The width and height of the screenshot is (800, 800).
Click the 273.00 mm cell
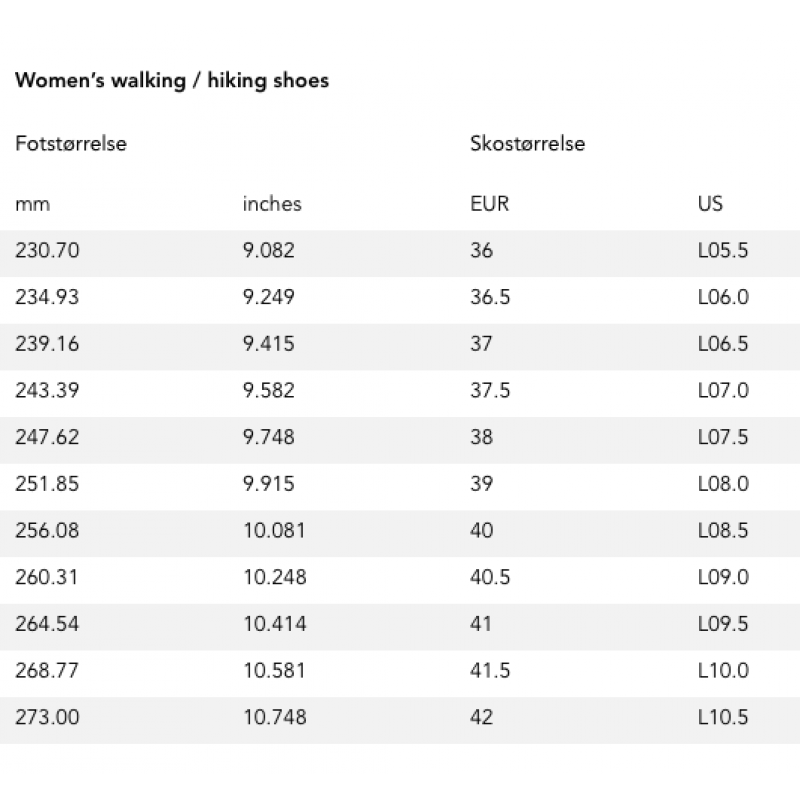click(47, 717)
